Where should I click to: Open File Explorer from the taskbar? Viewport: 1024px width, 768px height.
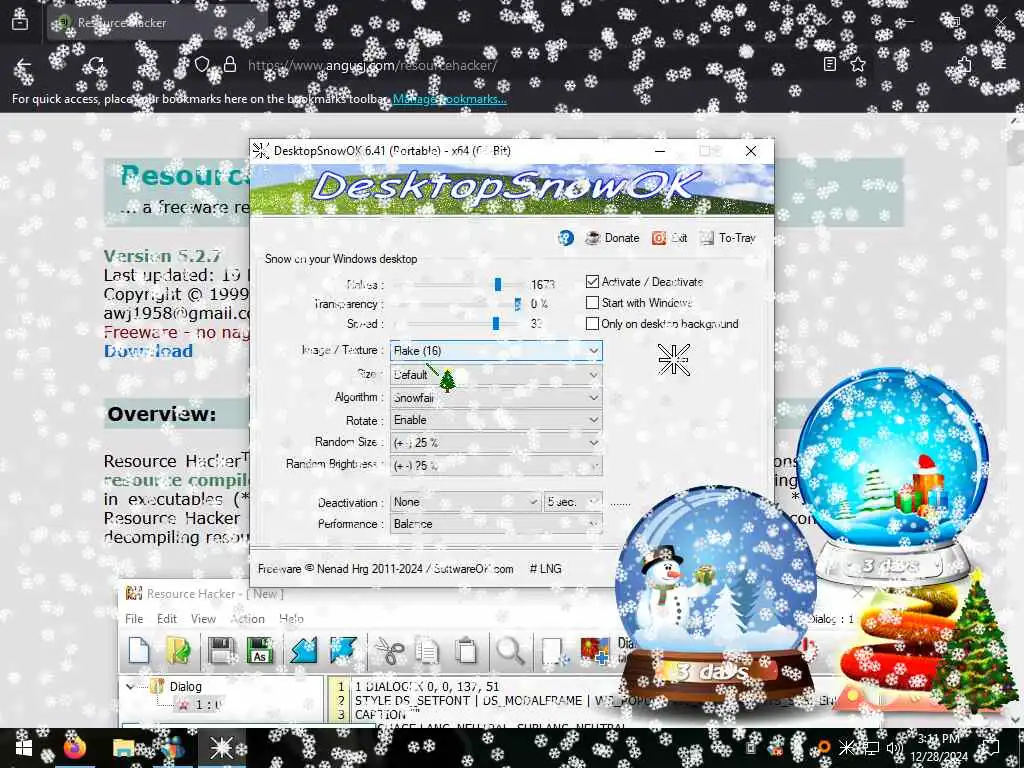pos(123,748)
